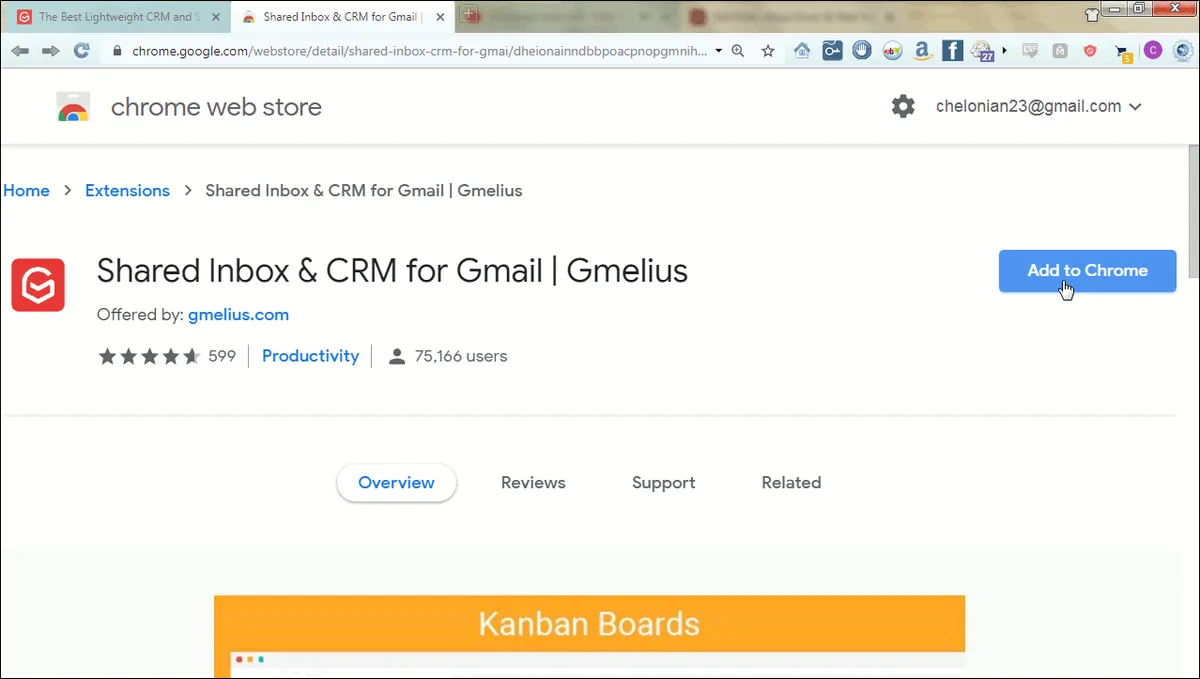
Task: Click the red Gmelius extension logo
Action: (x=38, y=284)
